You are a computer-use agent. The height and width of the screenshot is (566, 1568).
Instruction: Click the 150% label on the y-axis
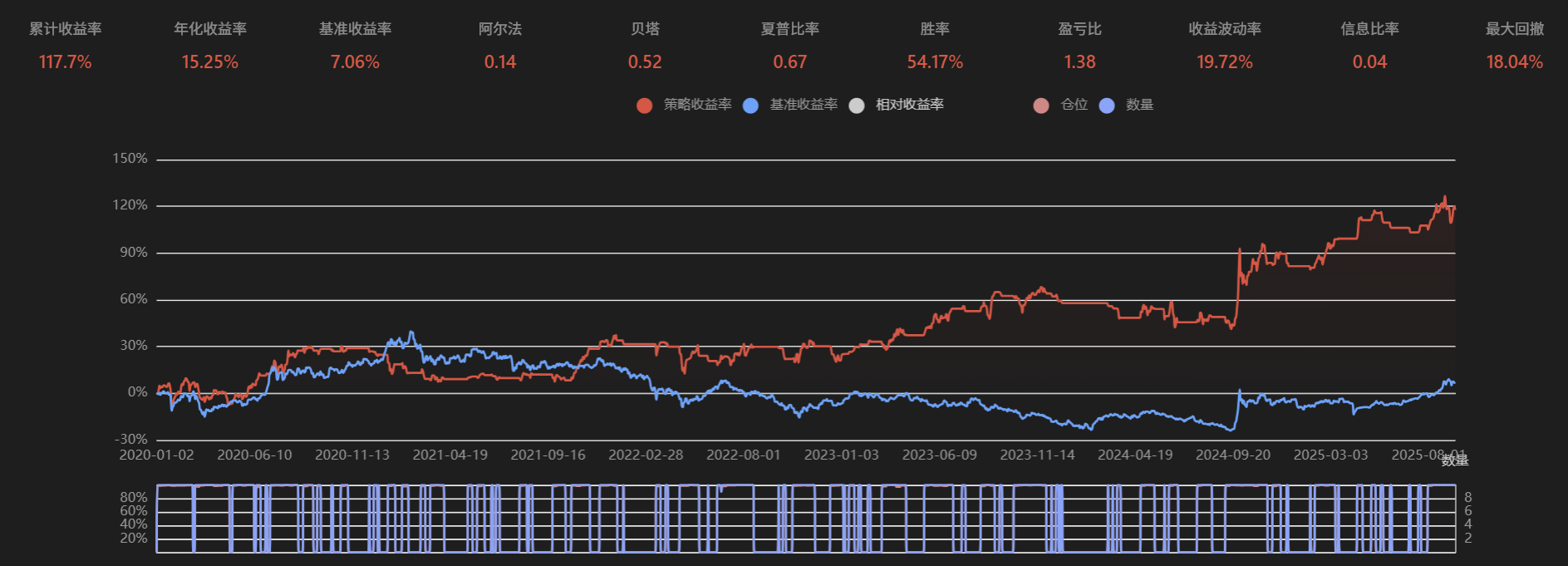click(x=130, y=159)
